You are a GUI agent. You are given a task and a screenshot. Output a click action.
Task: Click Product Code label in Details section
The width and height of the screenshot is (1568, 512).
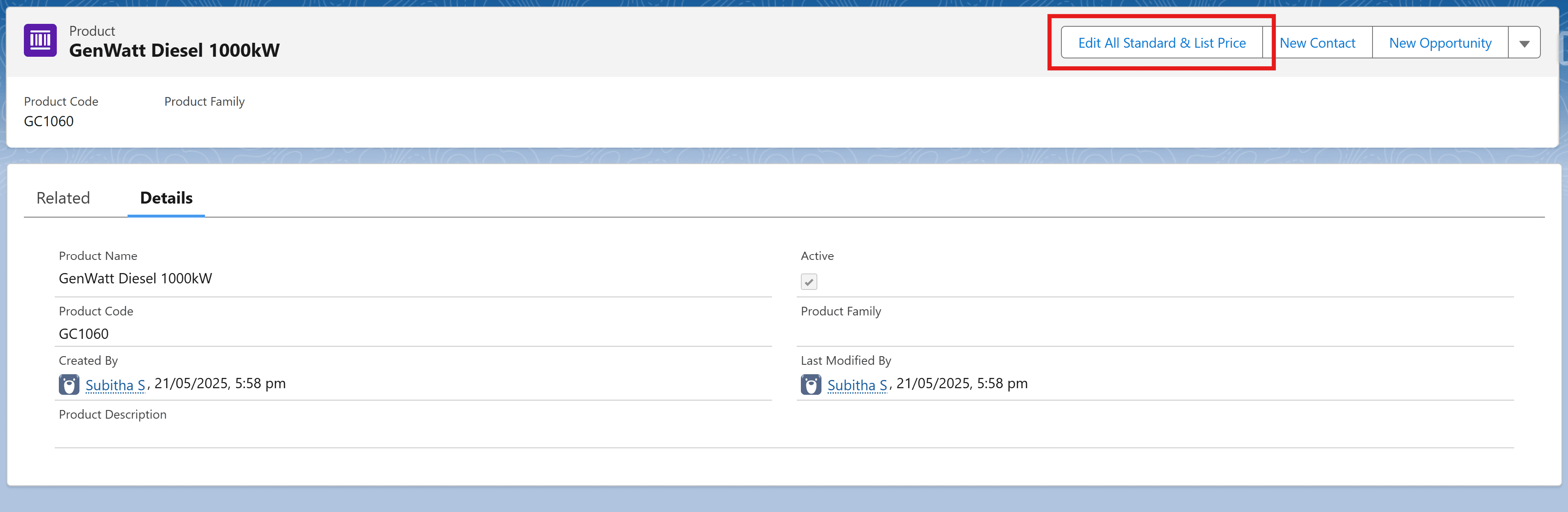(96, 311)
